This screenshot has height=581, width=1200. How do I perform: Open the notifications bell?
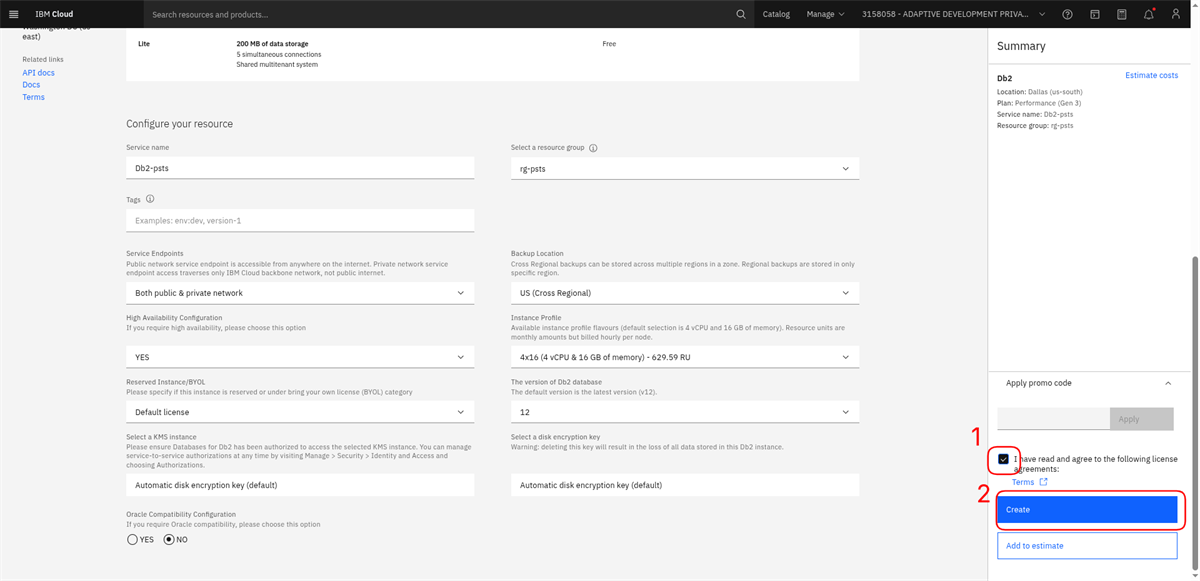1149,14
